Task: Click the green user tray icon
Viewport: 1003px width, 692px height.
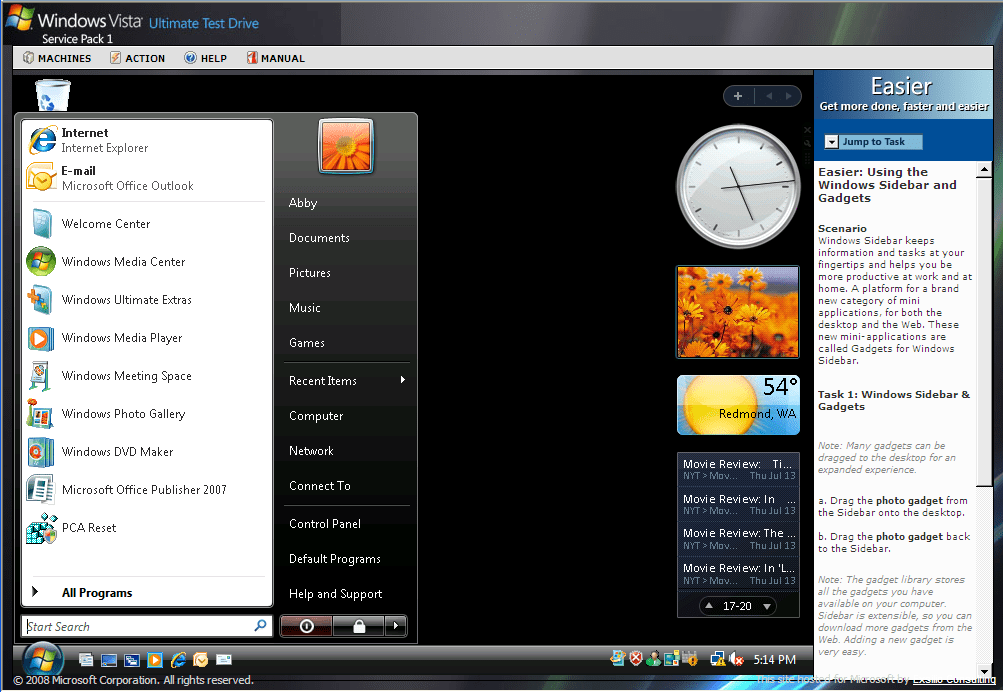Action: (653, 658)
